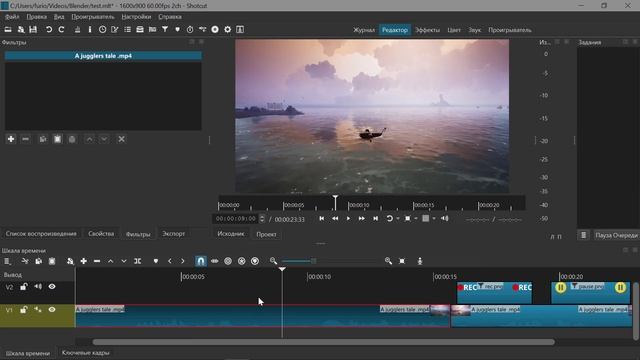Open the Keyframes stopwatch icon in toolbar
The height and width of the screenshot is (360, 640).
(190, 29)
